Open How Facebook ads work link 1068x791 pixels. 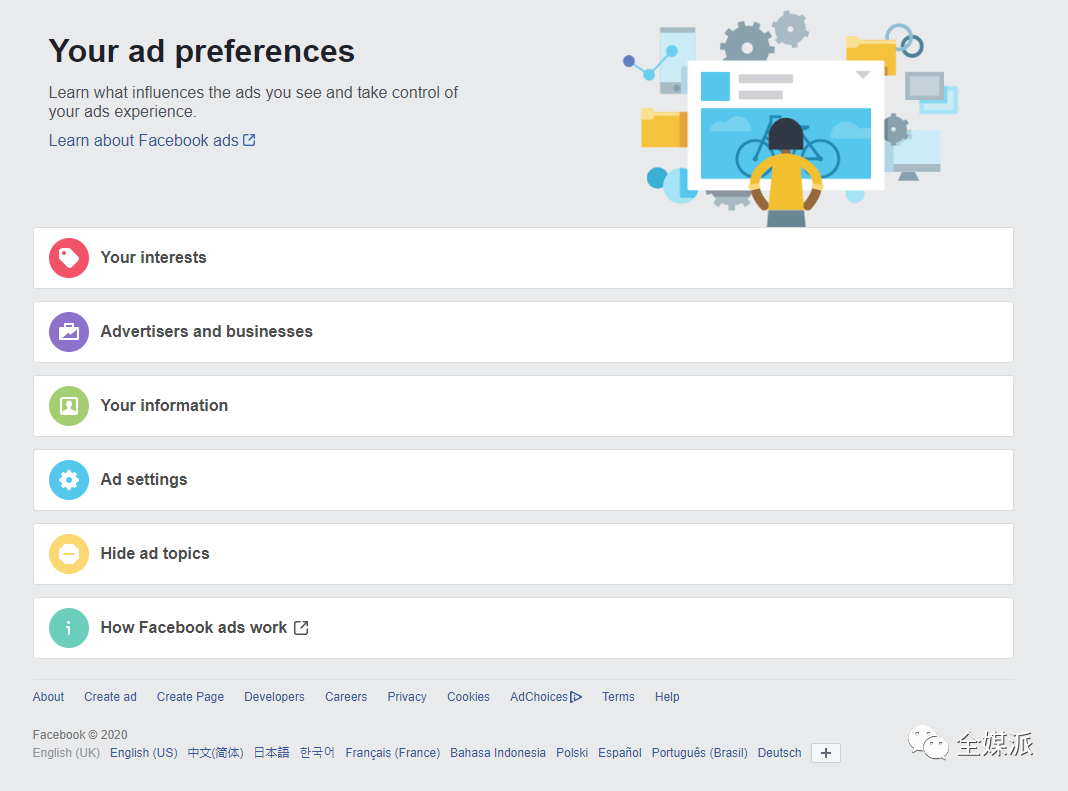pos(194,628)
